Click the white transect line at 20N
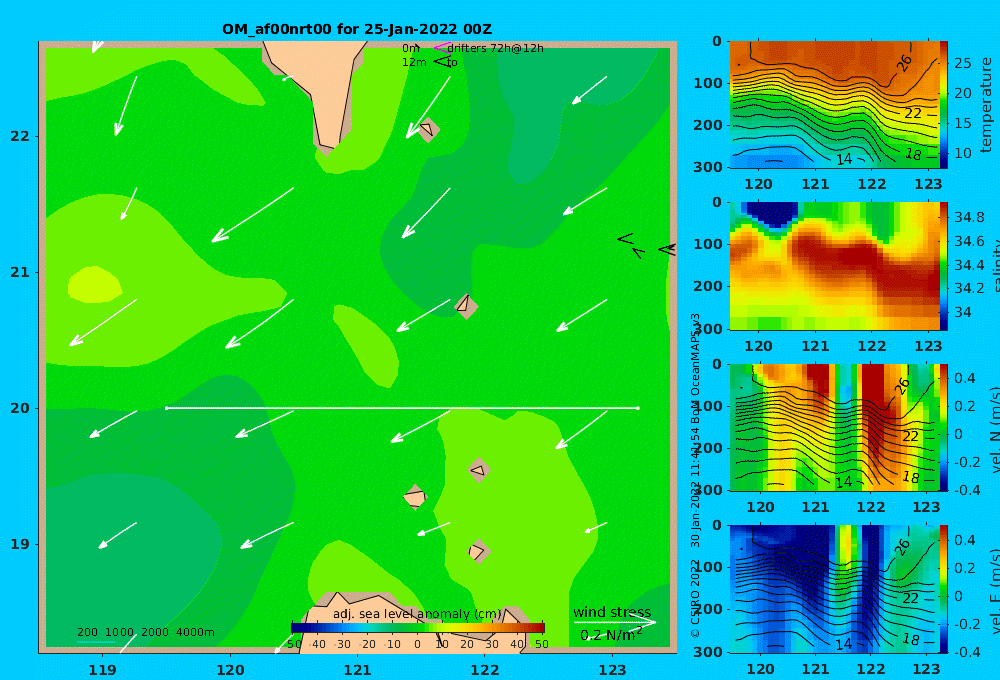Viewport: 1000px width, 680px height. click(402, 408)
